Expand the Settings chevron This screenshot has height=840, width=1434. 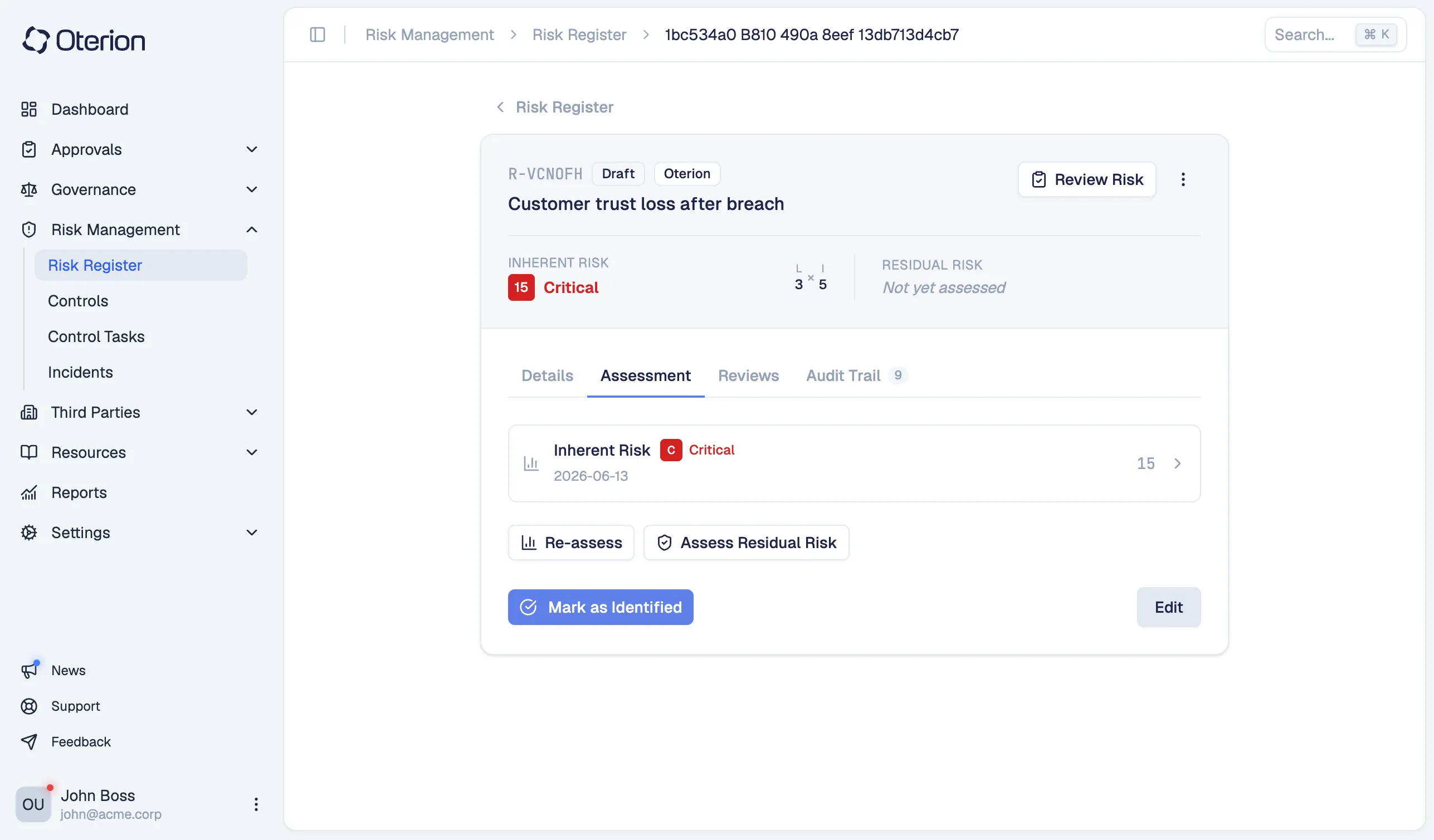(251, 533)
